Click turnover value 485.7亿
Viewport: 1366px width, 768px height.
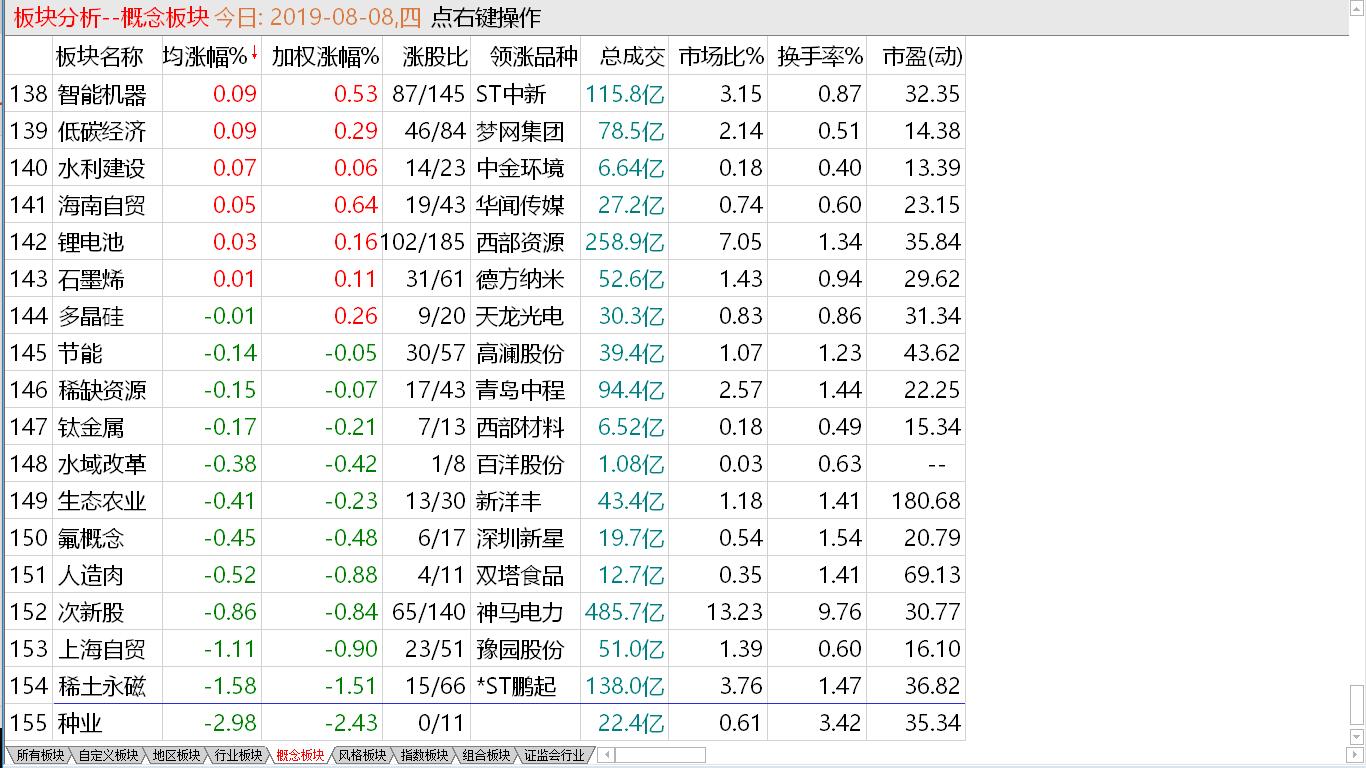pos(625,612)
